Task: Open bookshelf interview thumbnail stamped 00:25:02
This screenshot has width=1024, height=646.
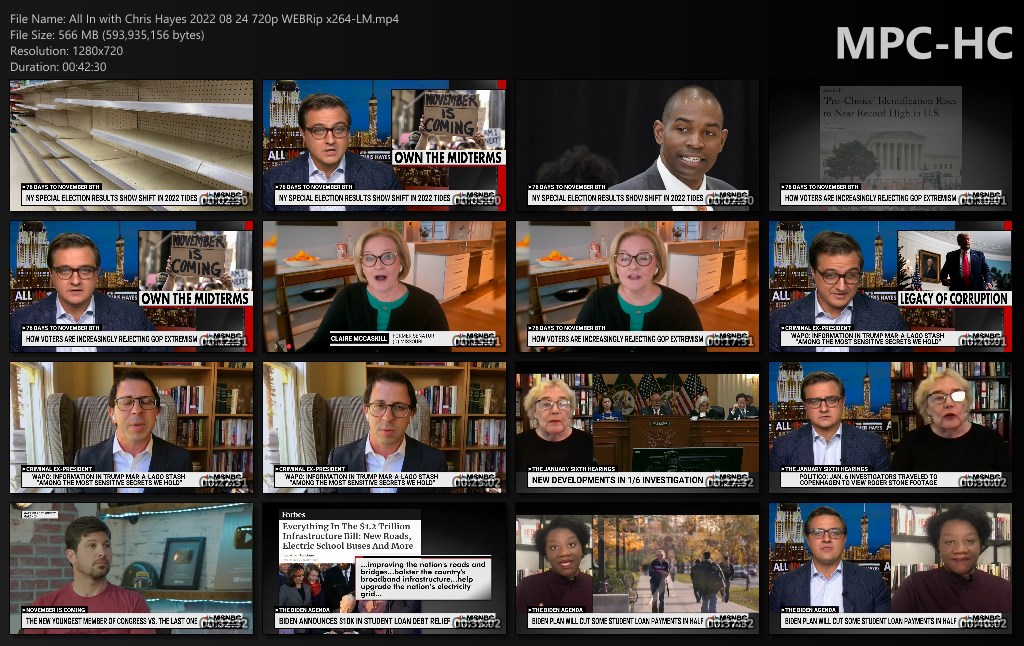Action: click(384, 427)
